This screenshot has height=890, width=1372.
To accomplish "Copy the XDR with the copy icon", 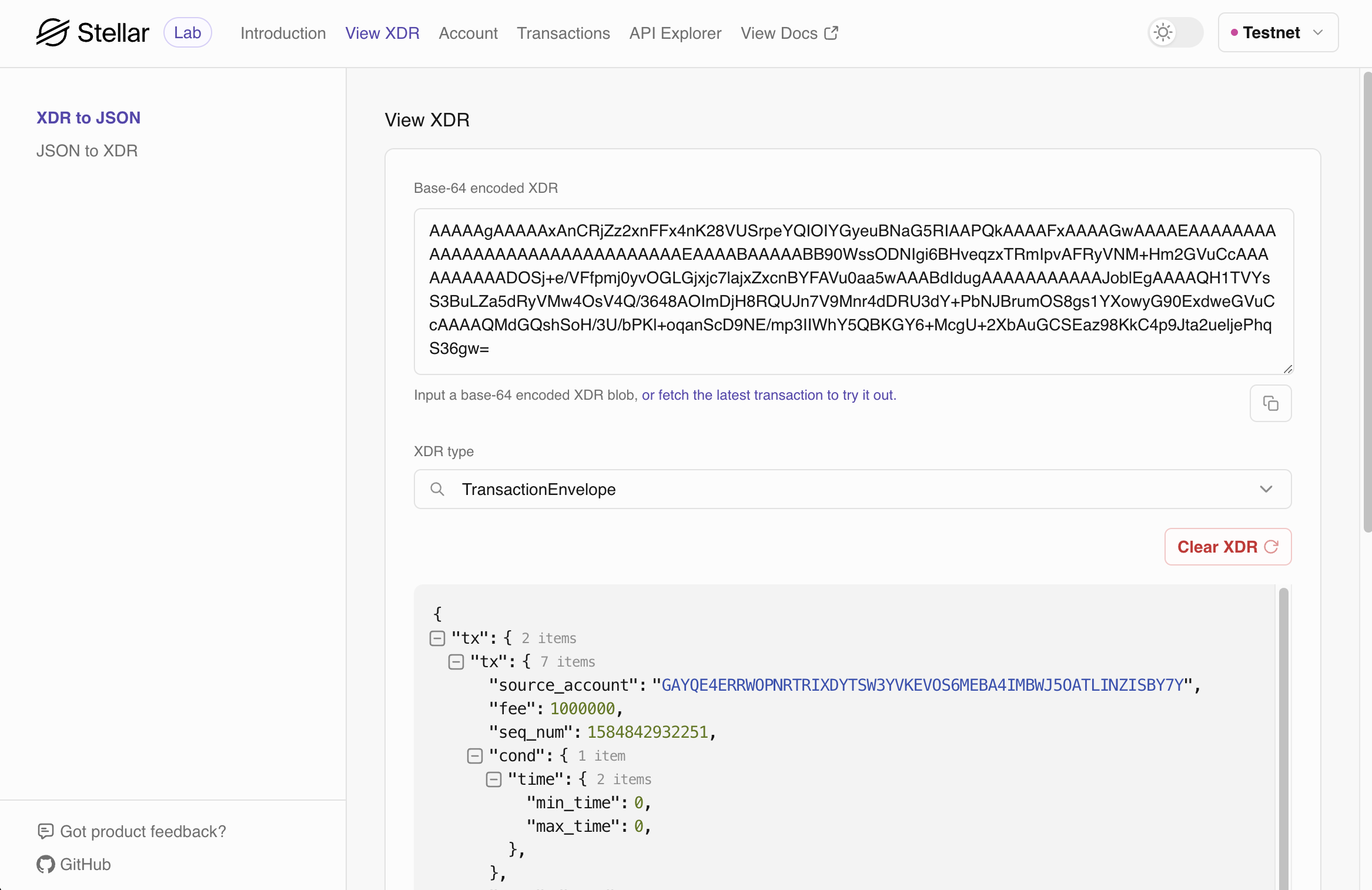I will tap(1270, 403).
